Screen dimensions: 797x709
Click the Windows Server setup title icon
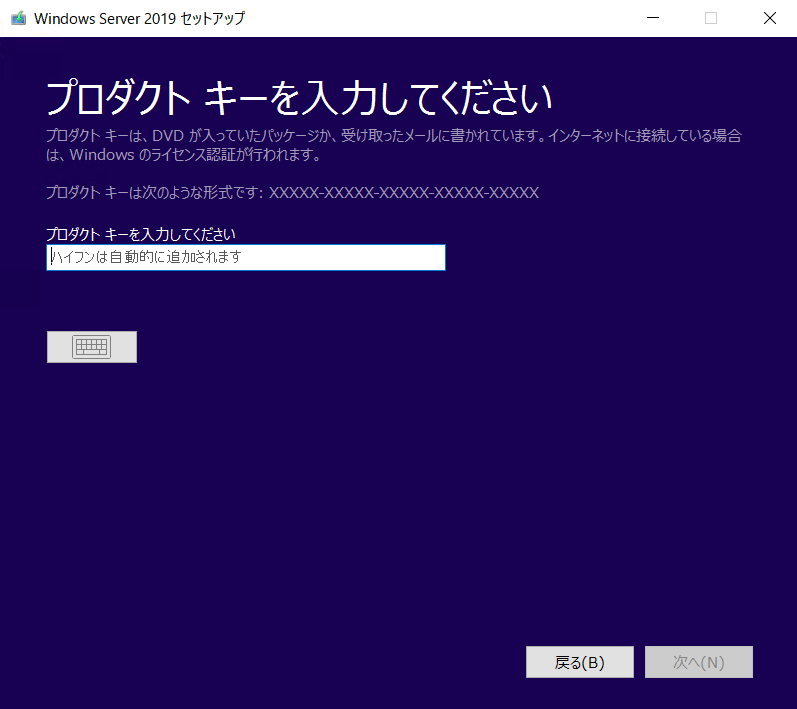(18, 19)
